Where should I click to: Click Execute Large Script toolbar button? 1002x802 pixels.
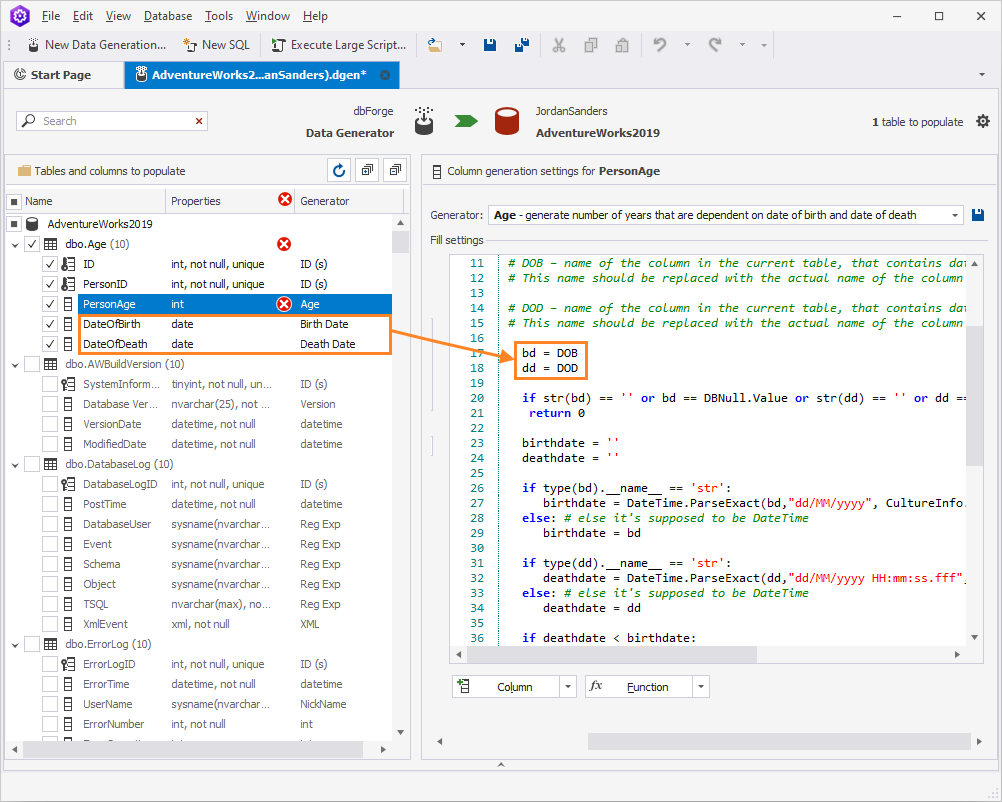[339, 45]
